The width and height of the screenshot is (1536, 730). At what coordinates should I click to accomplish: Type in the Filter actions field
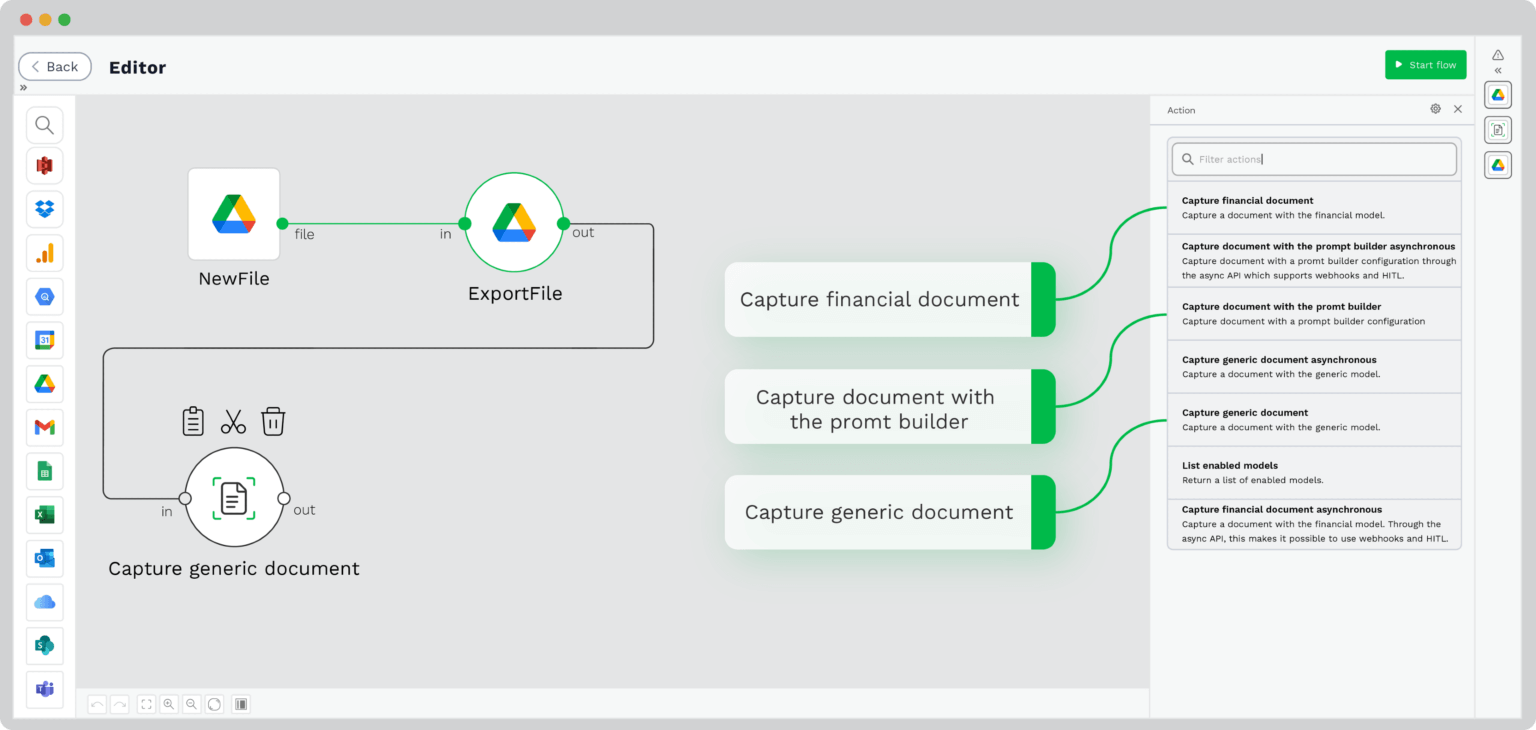click(x=1313, y=158)
